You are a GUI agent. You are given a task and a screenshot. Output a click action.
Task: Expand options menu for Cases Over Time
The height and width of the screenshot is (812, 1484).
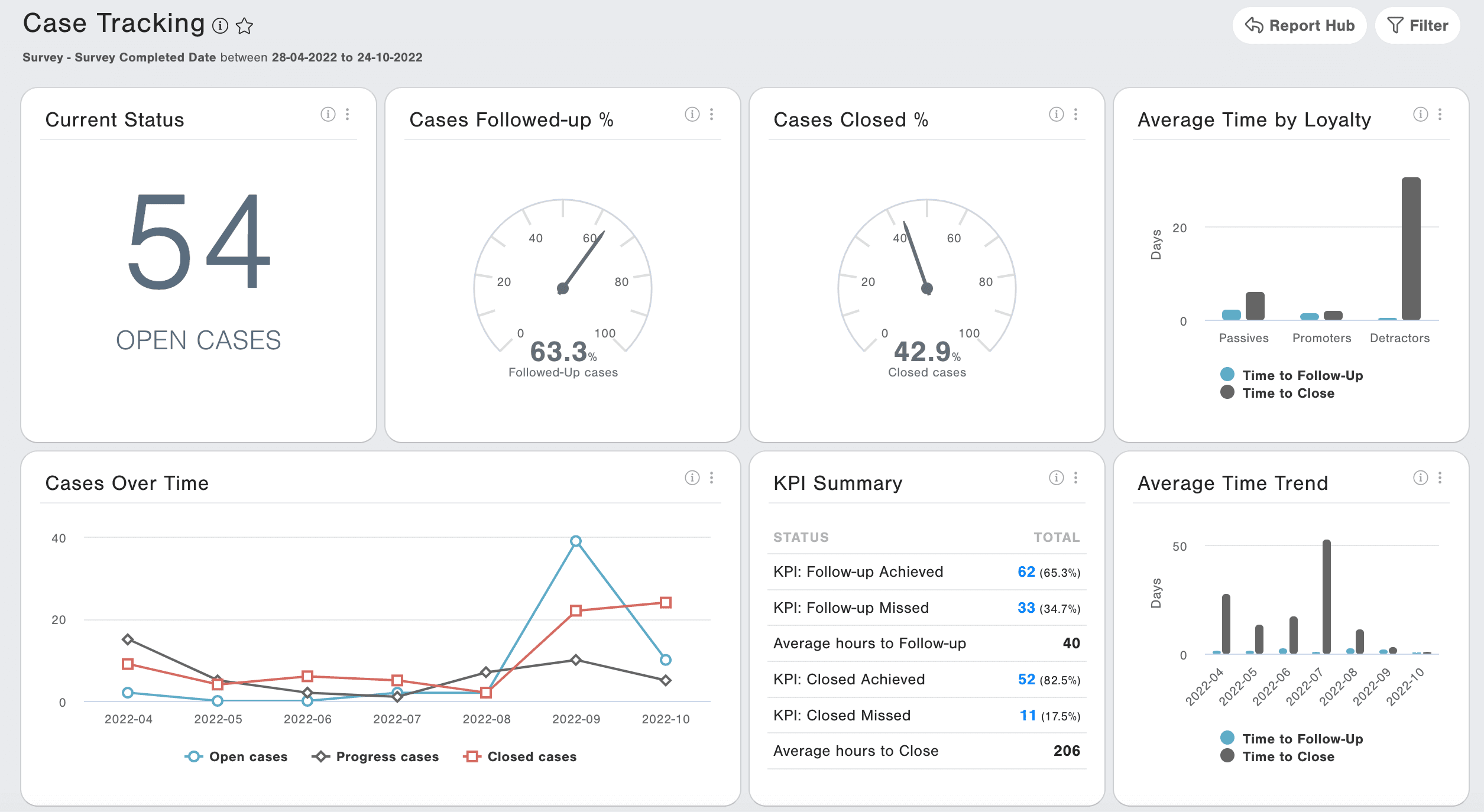coord(712,478)
